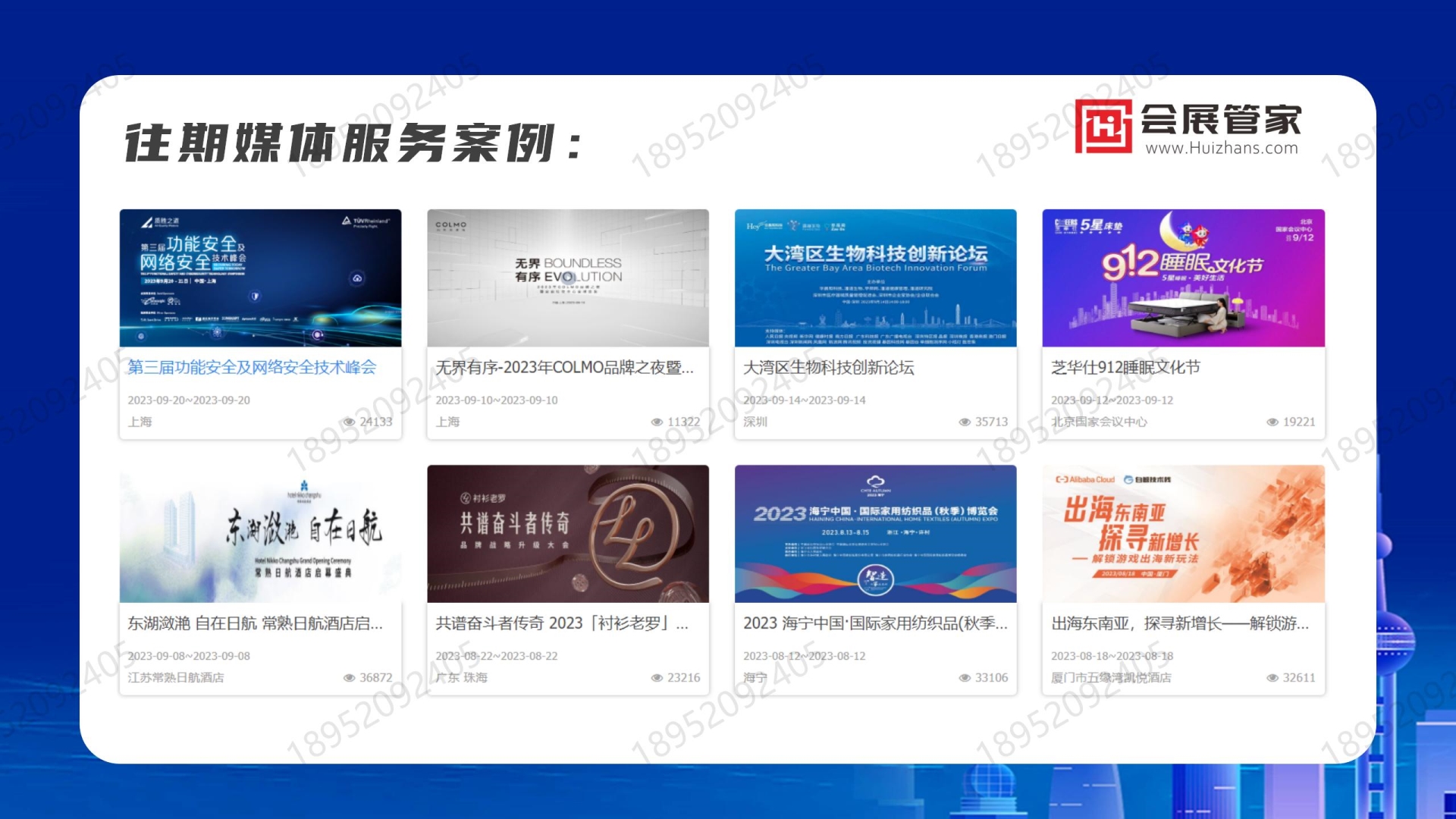Open 无界有序-2023年COLMO品牌之夜 title
The image size is (1456, 819).
(x=564, y=368)
